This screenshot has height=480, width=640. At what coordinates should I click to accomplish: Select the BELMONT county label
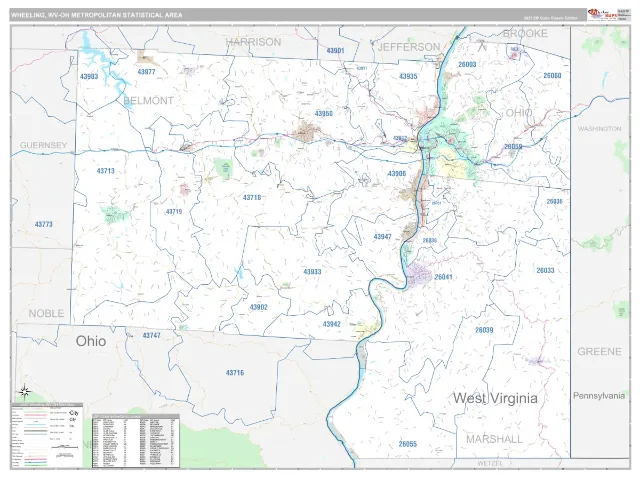(x=149, y=100)
